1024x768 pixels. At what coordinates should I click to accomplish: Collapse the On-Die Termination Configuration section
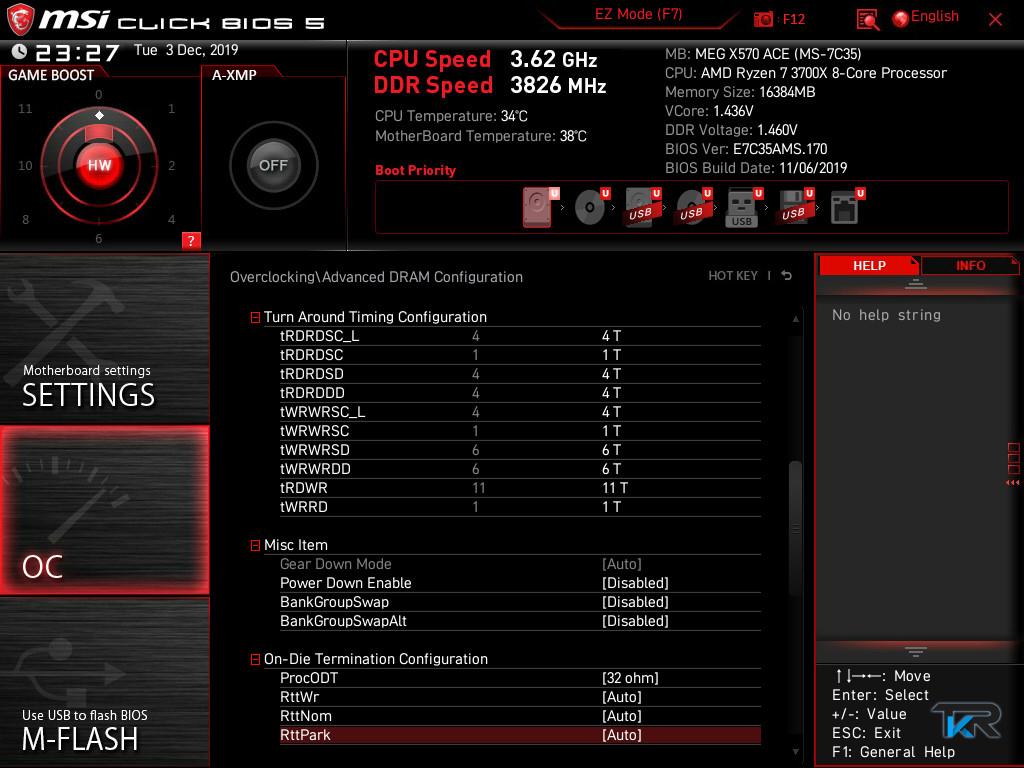pos(255,660)
